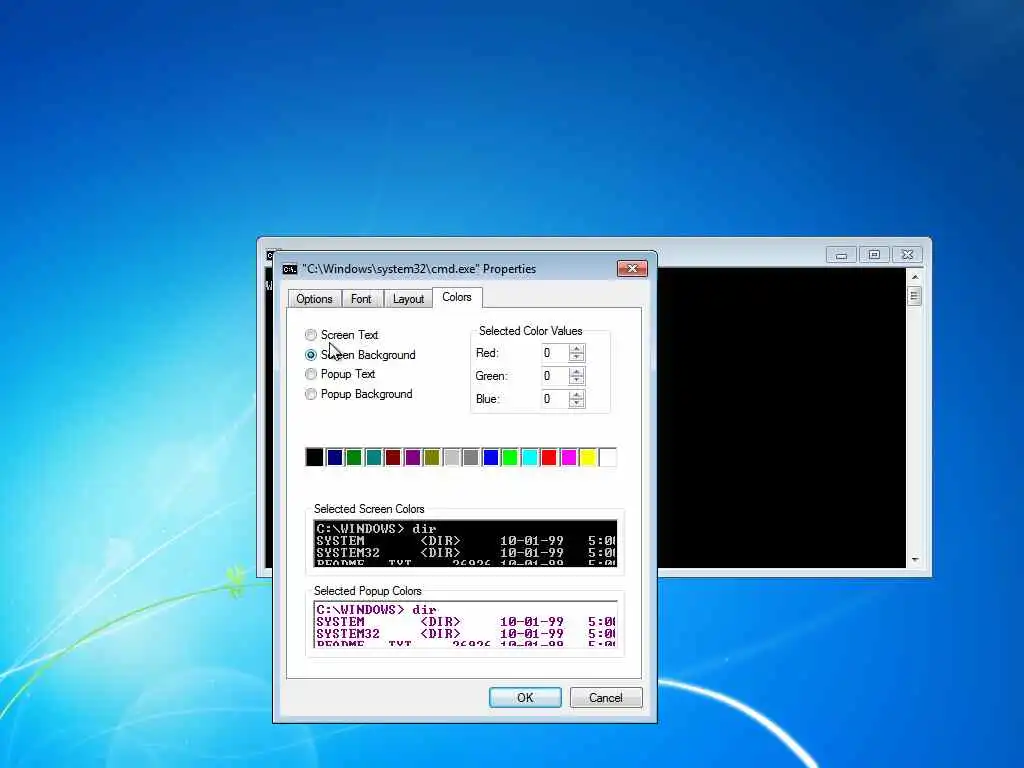Select the bright green color swatch
1024x768 pixels.
coord(510,457)
